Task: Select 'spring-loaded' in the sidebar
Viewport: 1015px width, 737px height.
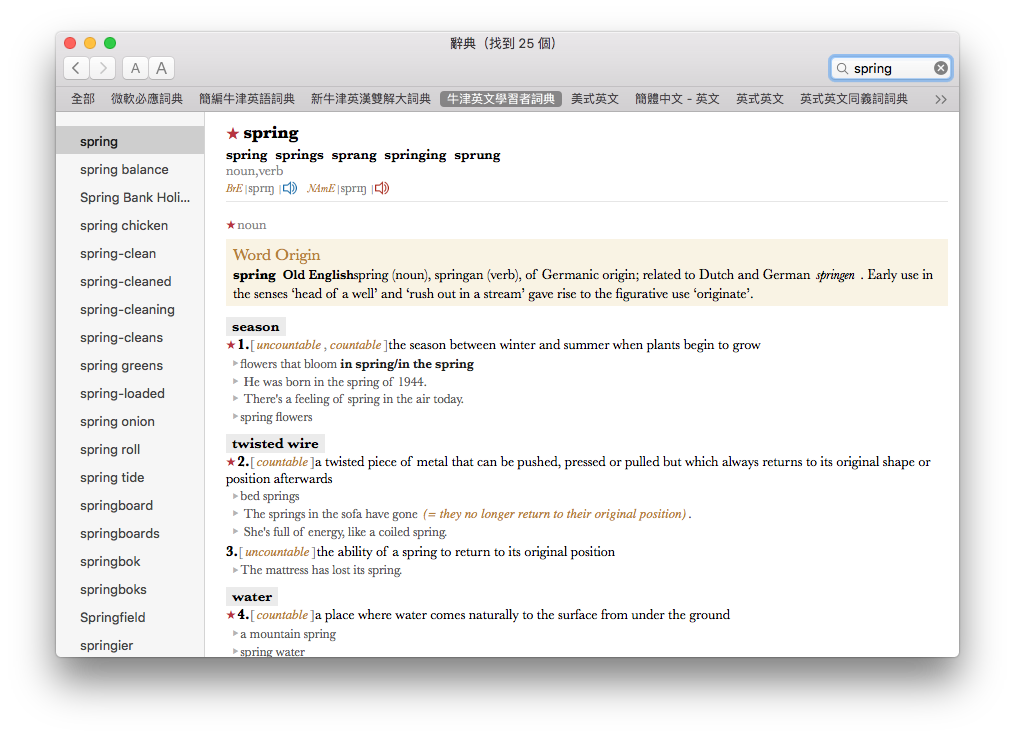Action: point(130,393)
